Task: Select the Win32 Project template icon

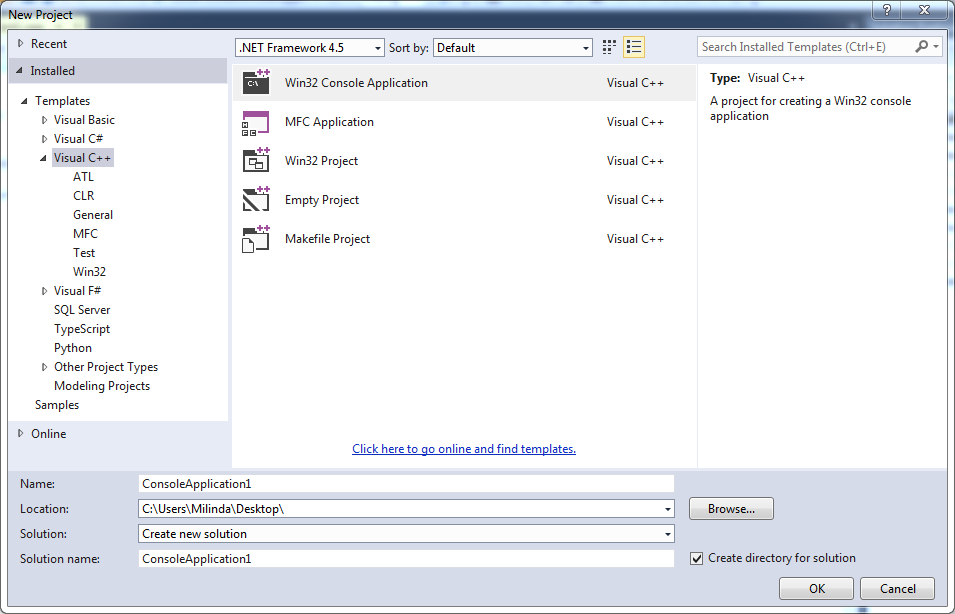Action: click(256, 161)
